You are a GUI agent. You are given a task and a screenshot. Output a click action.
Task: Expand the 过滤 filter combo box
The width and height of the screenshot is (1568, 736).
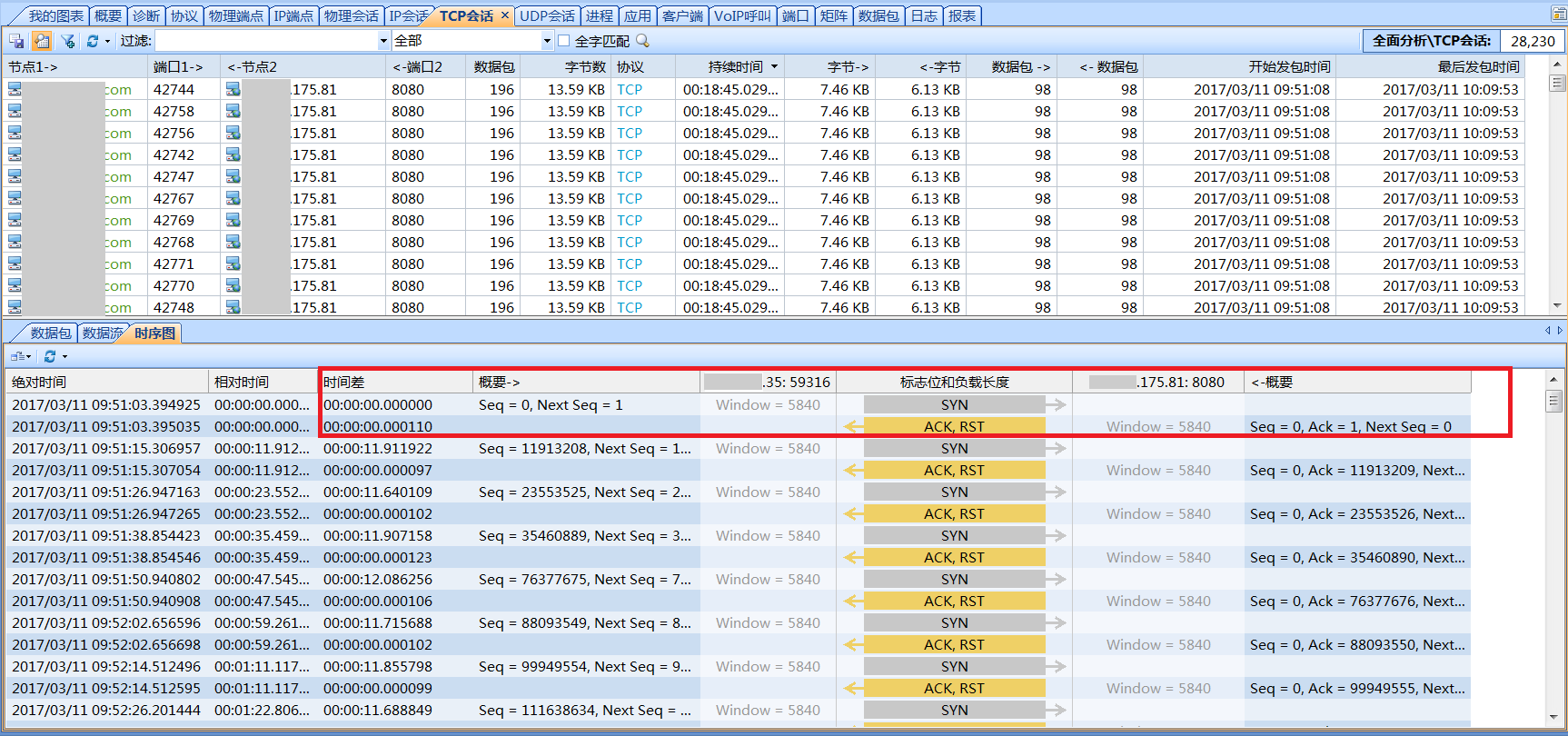click(383, 41)
